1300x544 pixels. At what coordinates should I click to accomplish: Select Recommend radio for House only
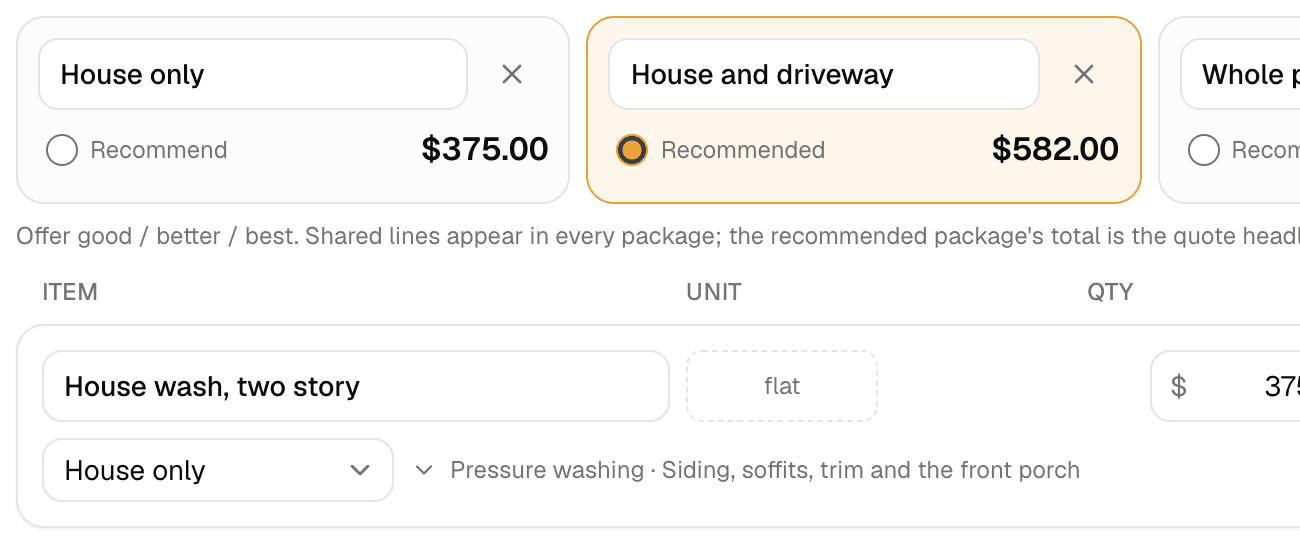point(62,150)
